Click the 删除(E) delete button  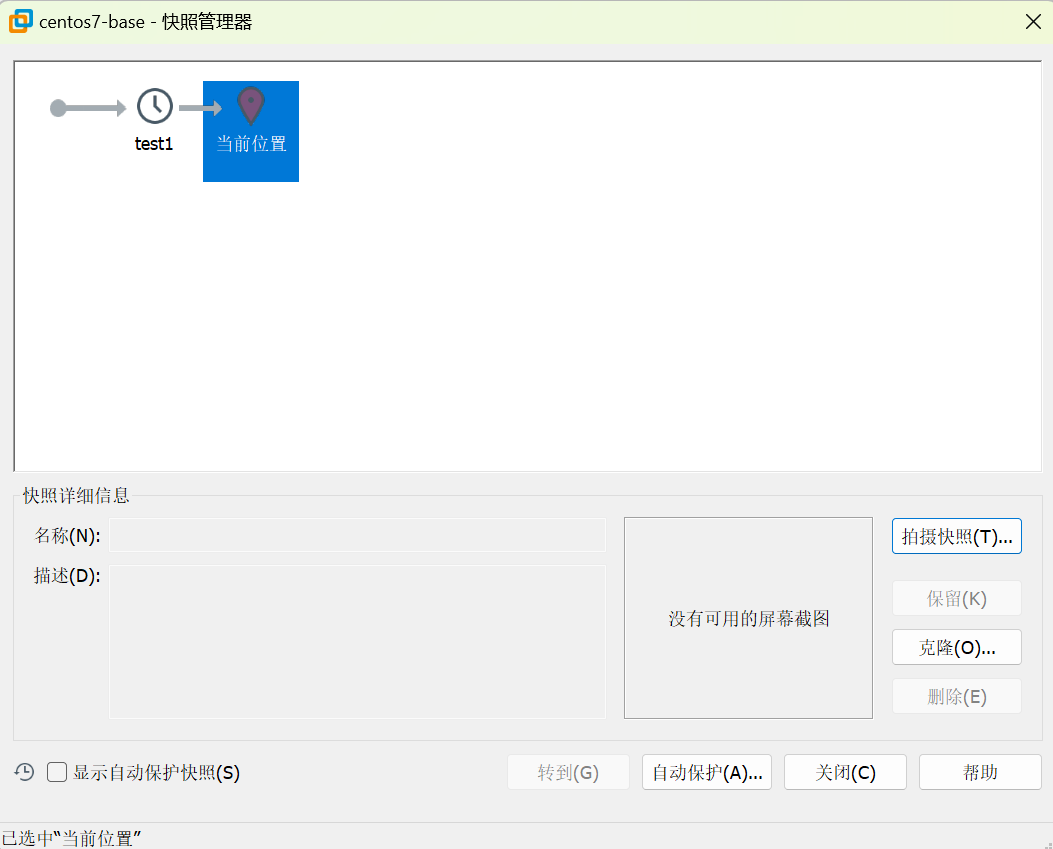956,696
